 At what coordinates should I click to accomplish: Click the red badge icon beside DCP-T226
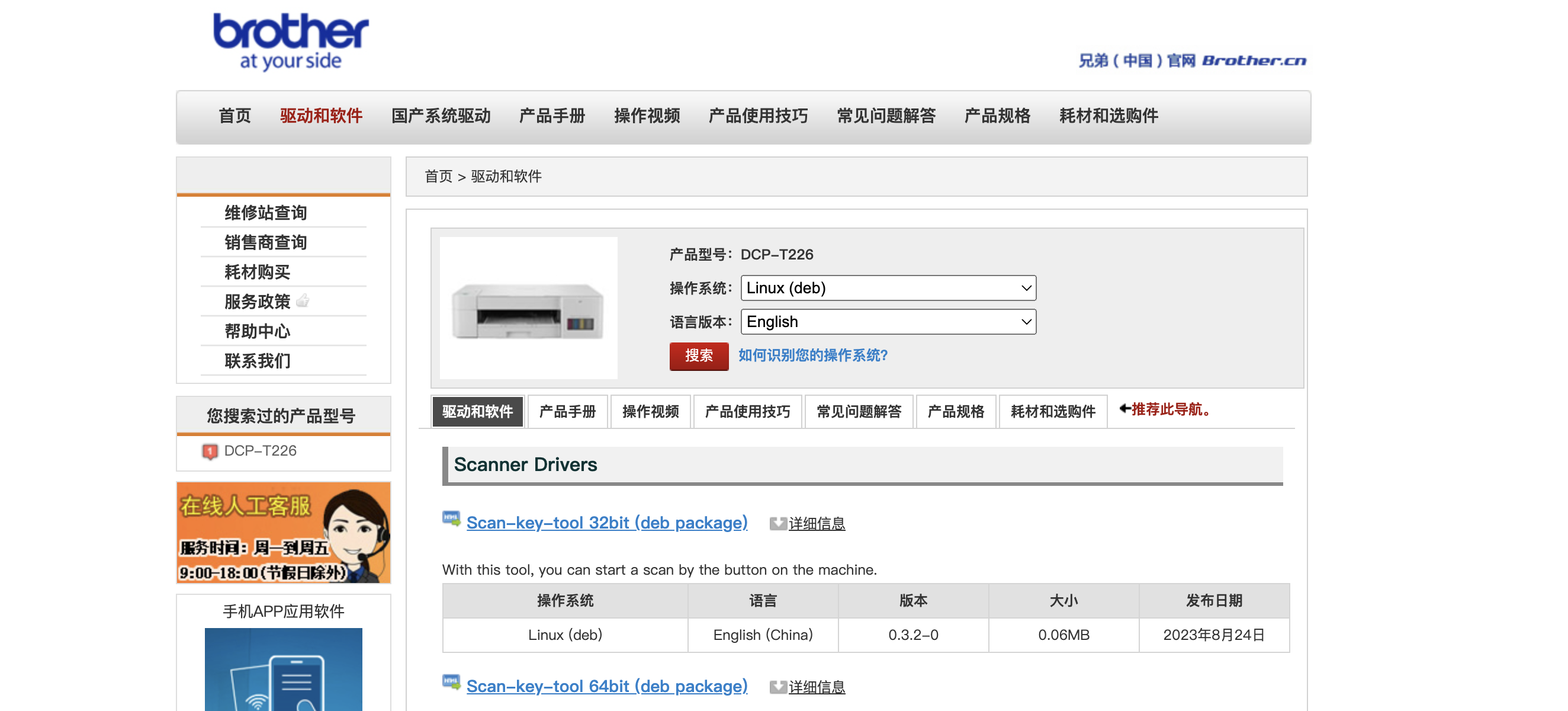point(210,451)
